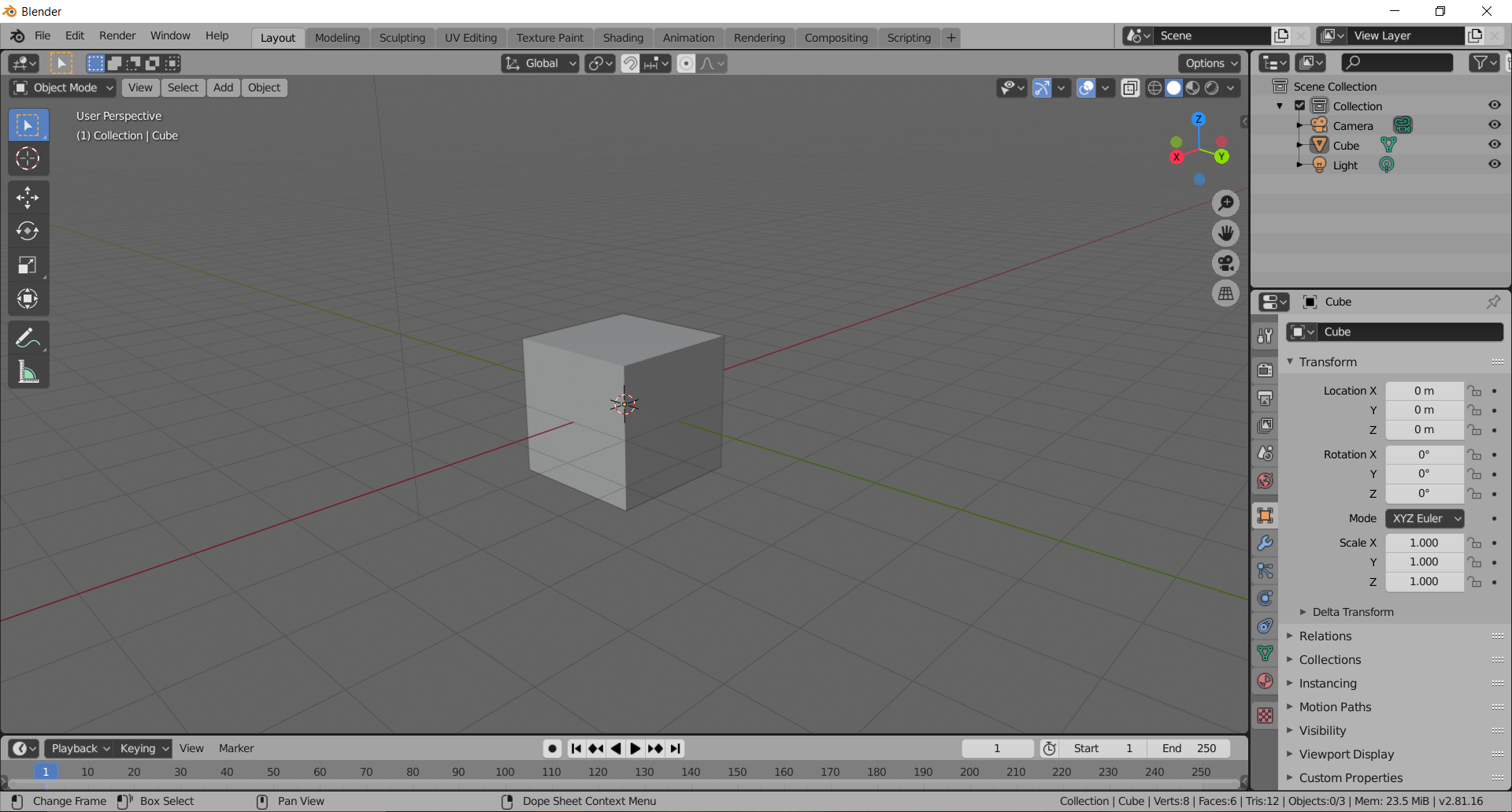Select the Rotate tool
Screen dimensions: 1512x812
click(x=28, y=231)
